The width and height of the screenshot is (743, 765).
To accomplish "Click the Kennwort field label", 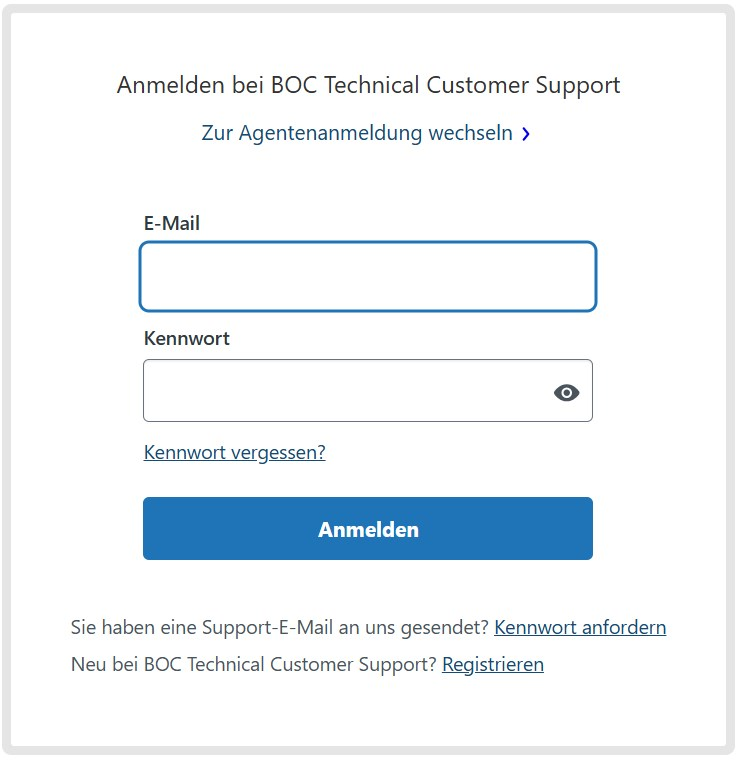I will click(186, 339).
